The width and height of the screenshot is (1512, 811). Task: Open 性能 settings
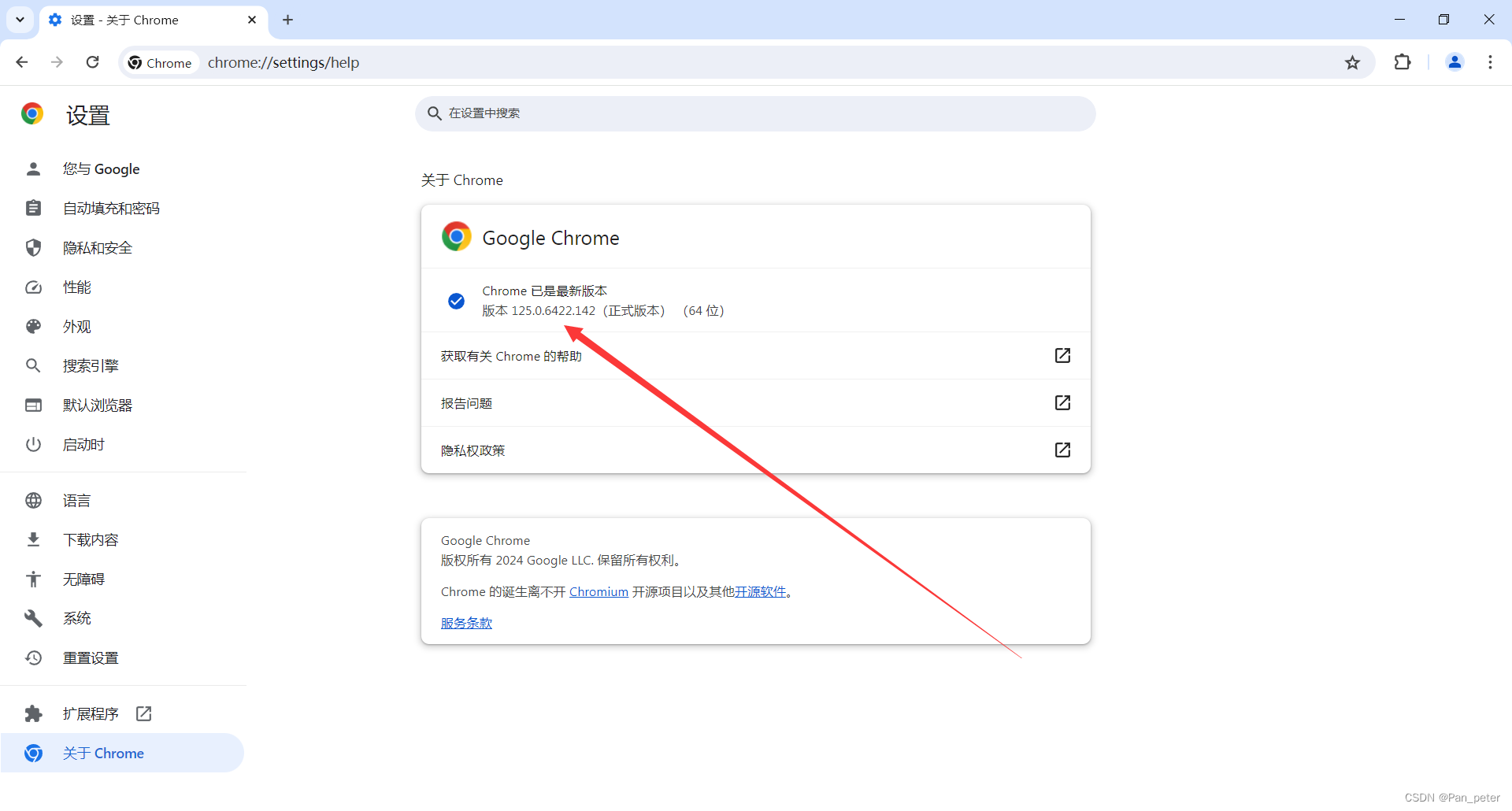(x=123, y=287)
